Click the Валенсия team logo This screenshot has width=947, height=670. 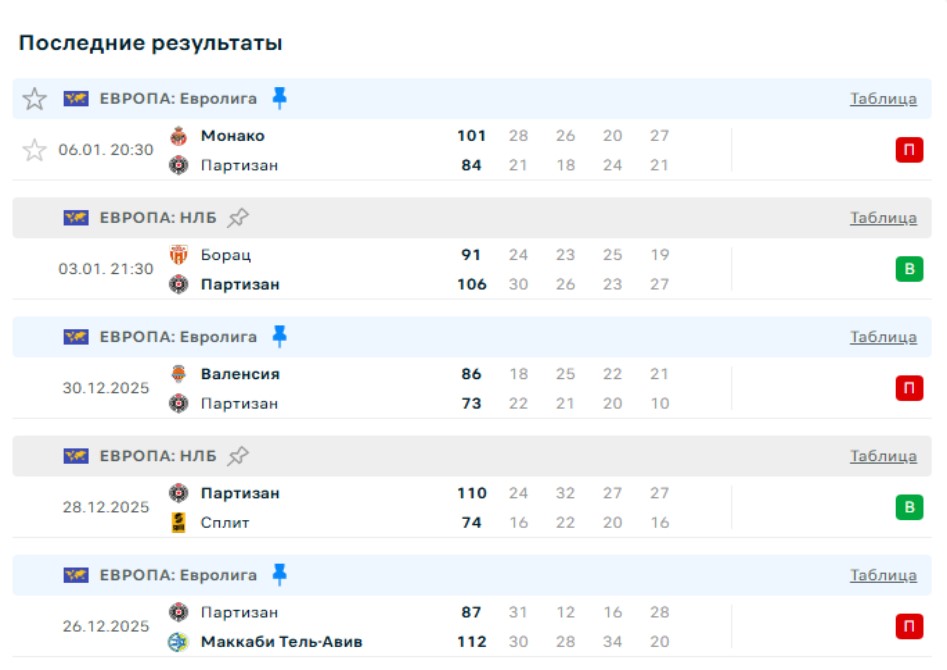click(179, 374)
